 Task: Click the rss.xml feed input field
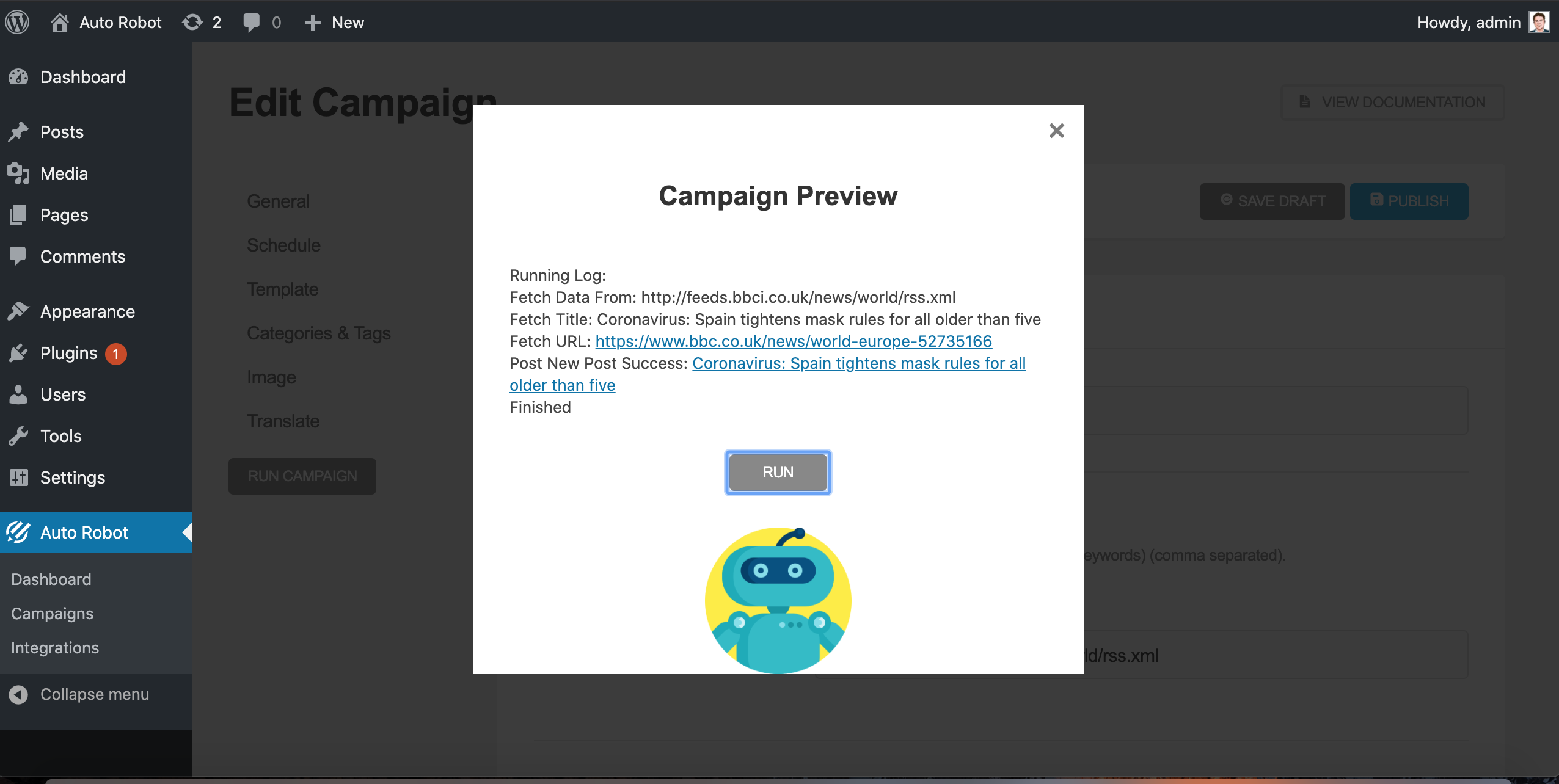(x=1141, y=655)
